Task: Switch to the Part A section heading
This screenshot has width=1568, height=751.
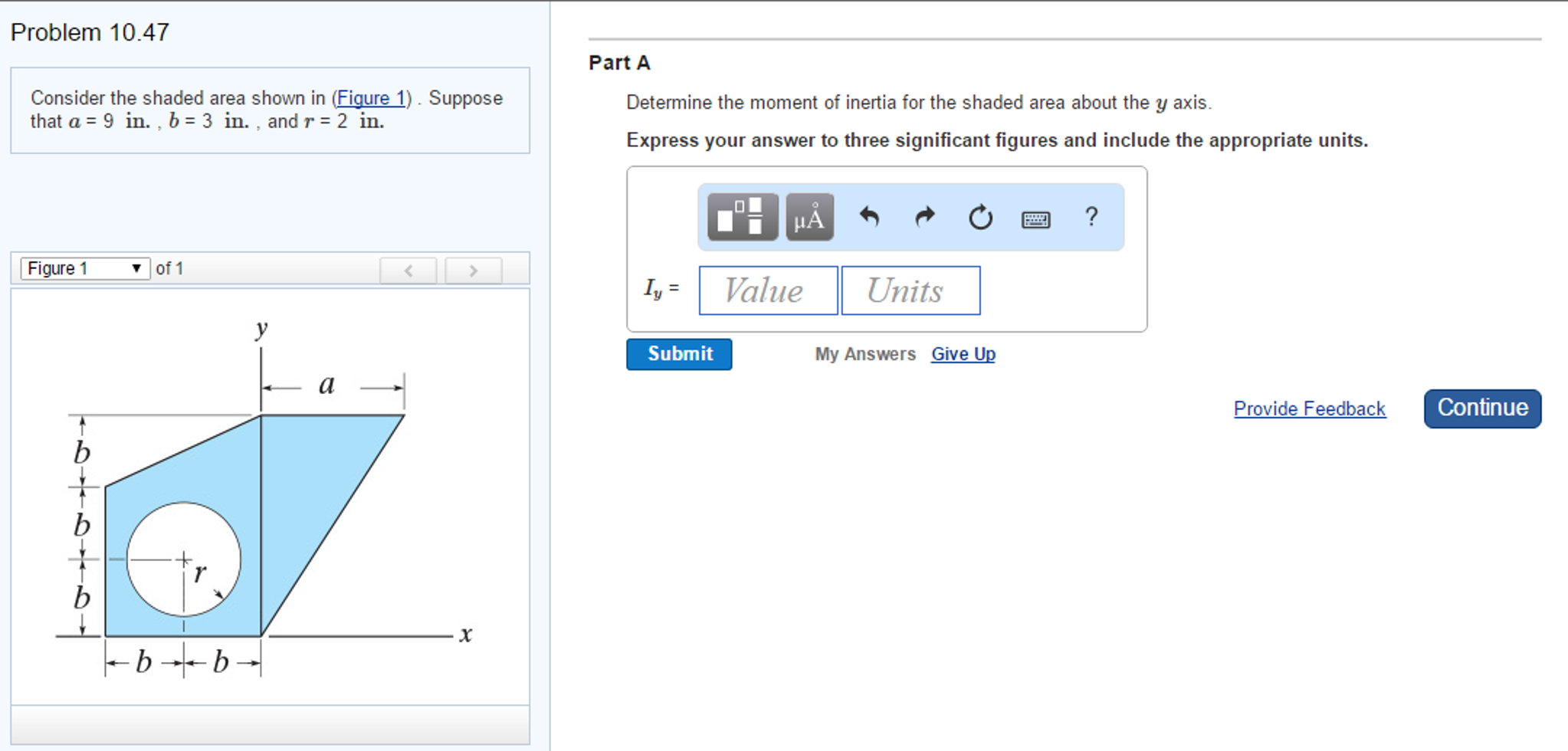Action: click(x=618, y=63)
